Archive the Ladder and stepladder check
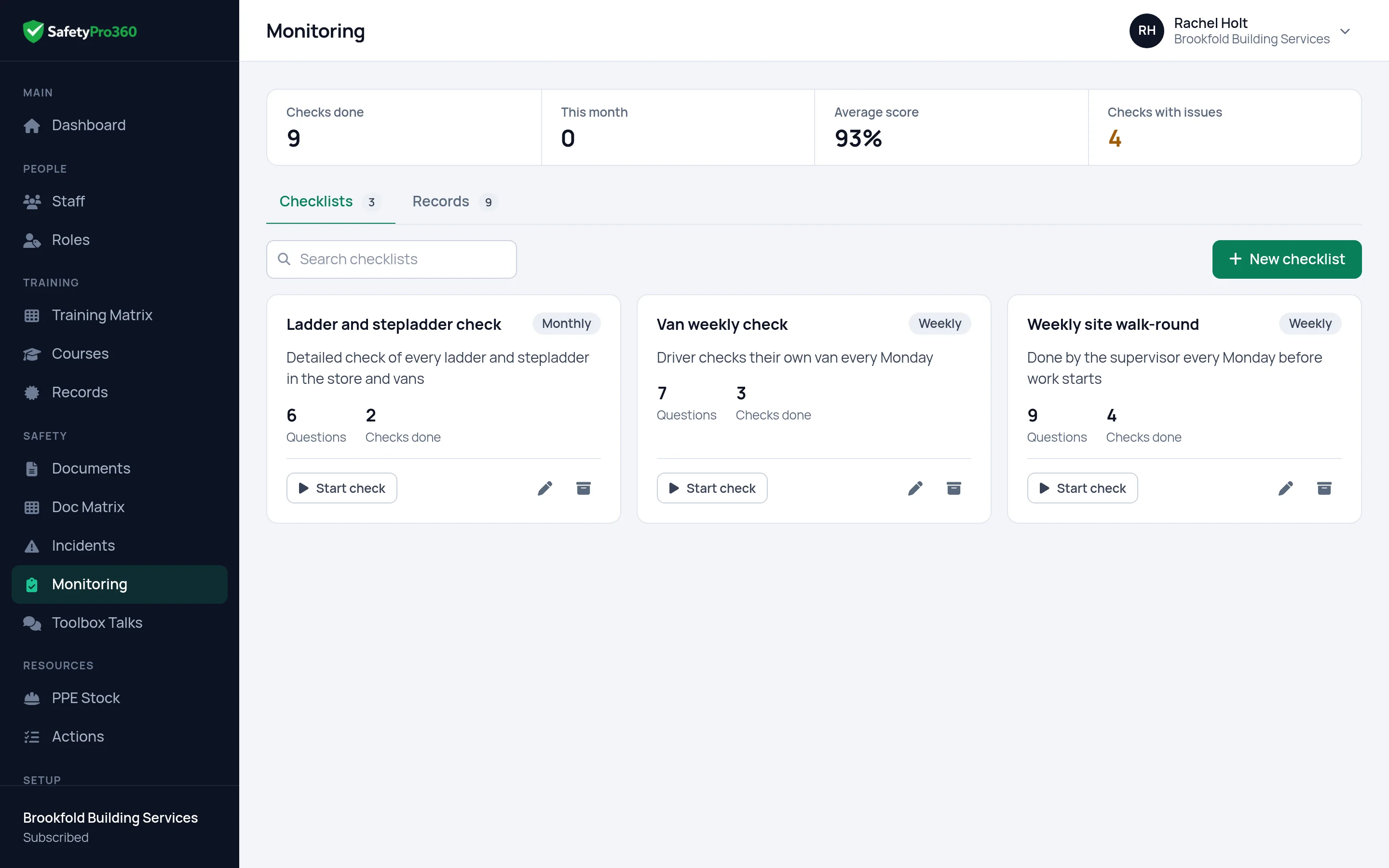Viewport: 1389px width, 868px height. point(583,488)
